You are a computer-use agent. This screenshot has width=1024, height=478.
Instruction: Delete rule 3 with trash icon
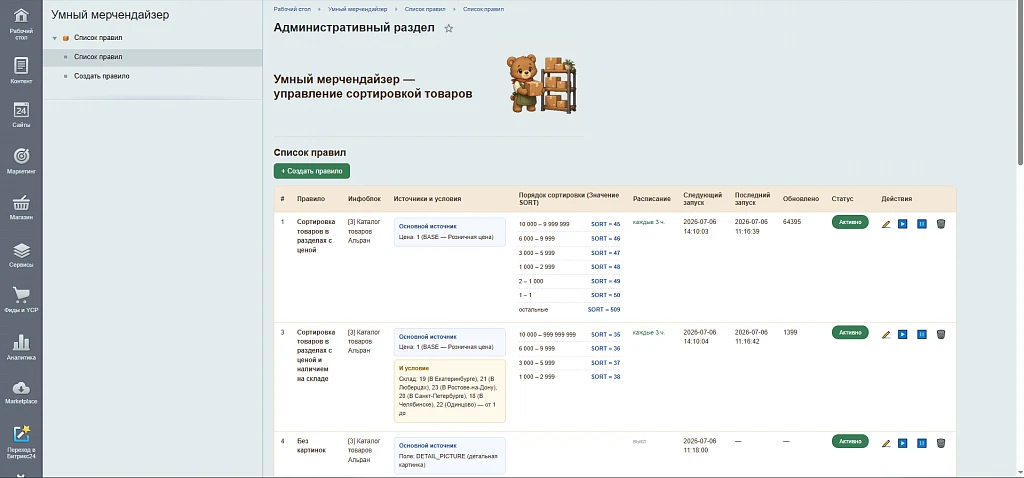940,334
